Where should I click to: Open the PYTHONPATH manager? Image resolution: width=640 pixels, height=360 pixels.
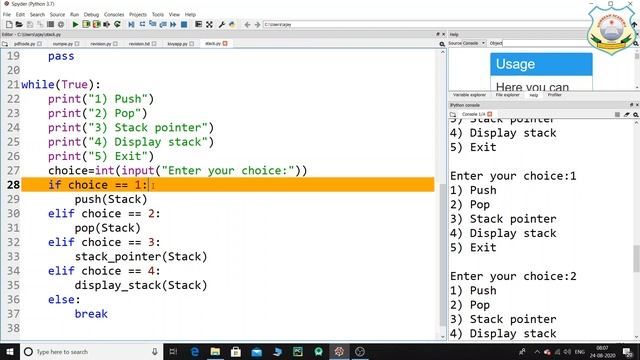click(232, 24)
